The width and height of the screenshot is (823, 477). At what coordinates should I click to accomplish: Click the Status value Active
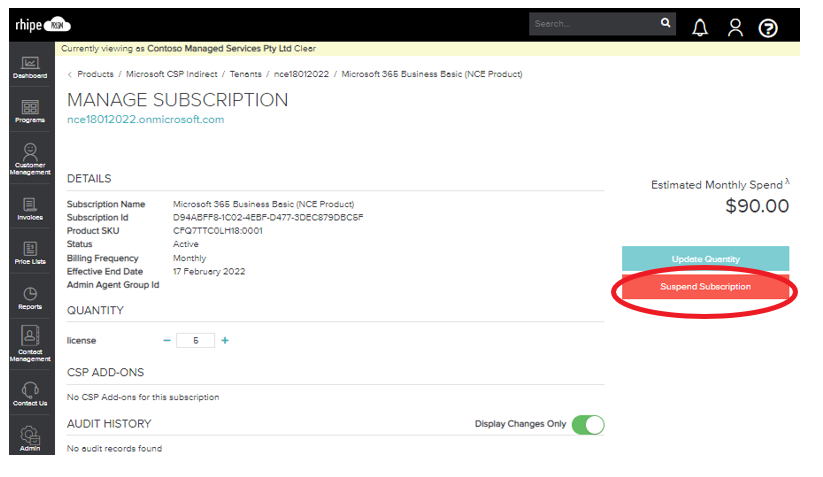point(186,244)
